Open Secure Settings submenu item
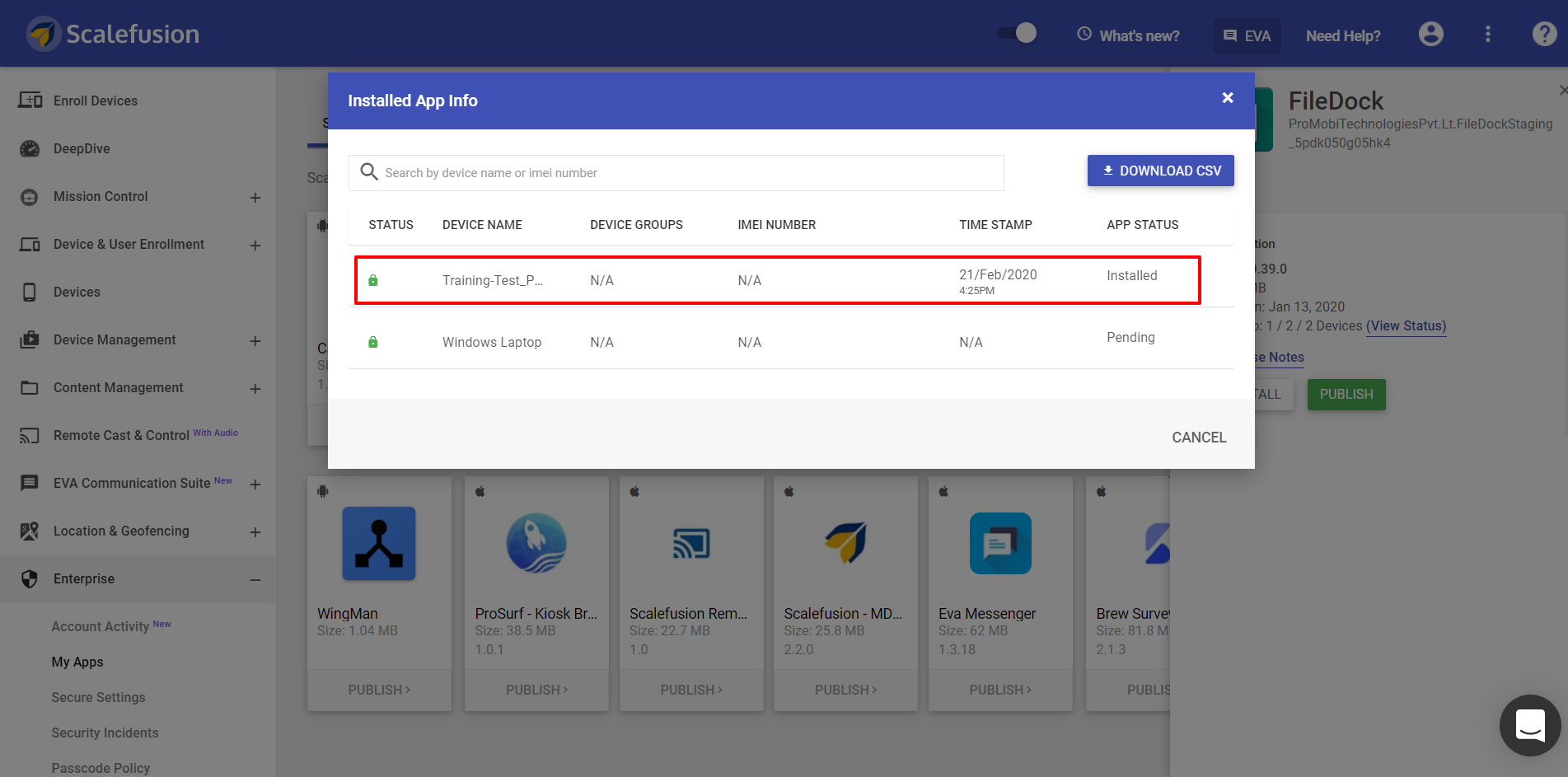This screenshot has height=777, width=1568. pyautogui.click(x=98, y=697)
